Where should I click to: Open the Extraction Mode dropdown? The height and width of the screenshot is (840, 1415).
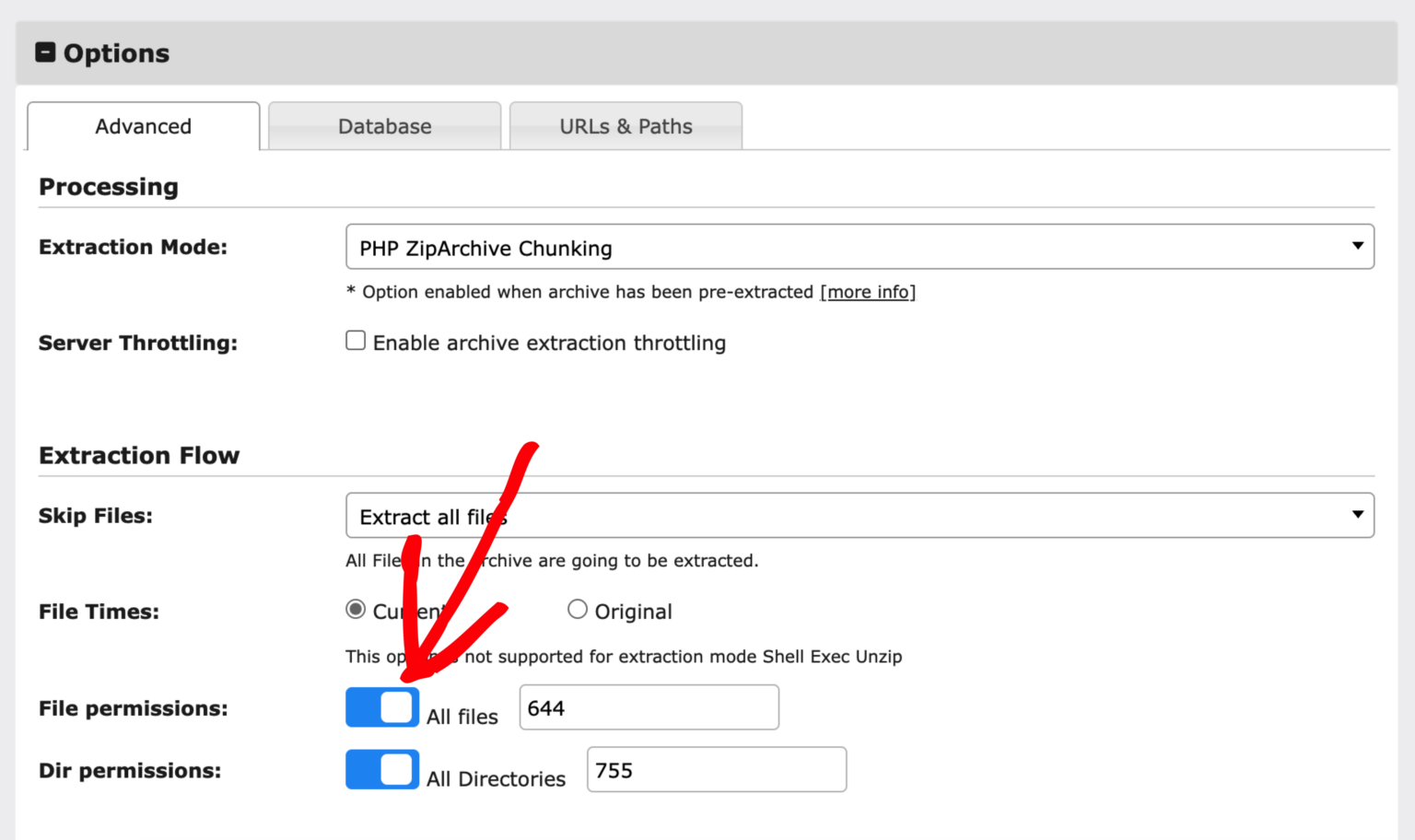click(x=857, y=246)
